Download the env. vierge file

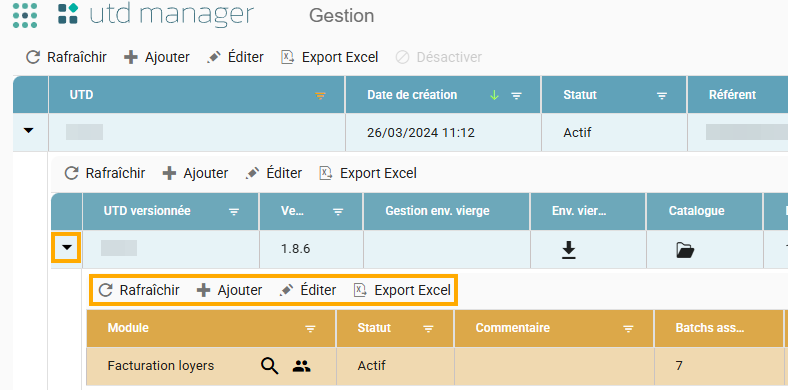tap(569, 249)
